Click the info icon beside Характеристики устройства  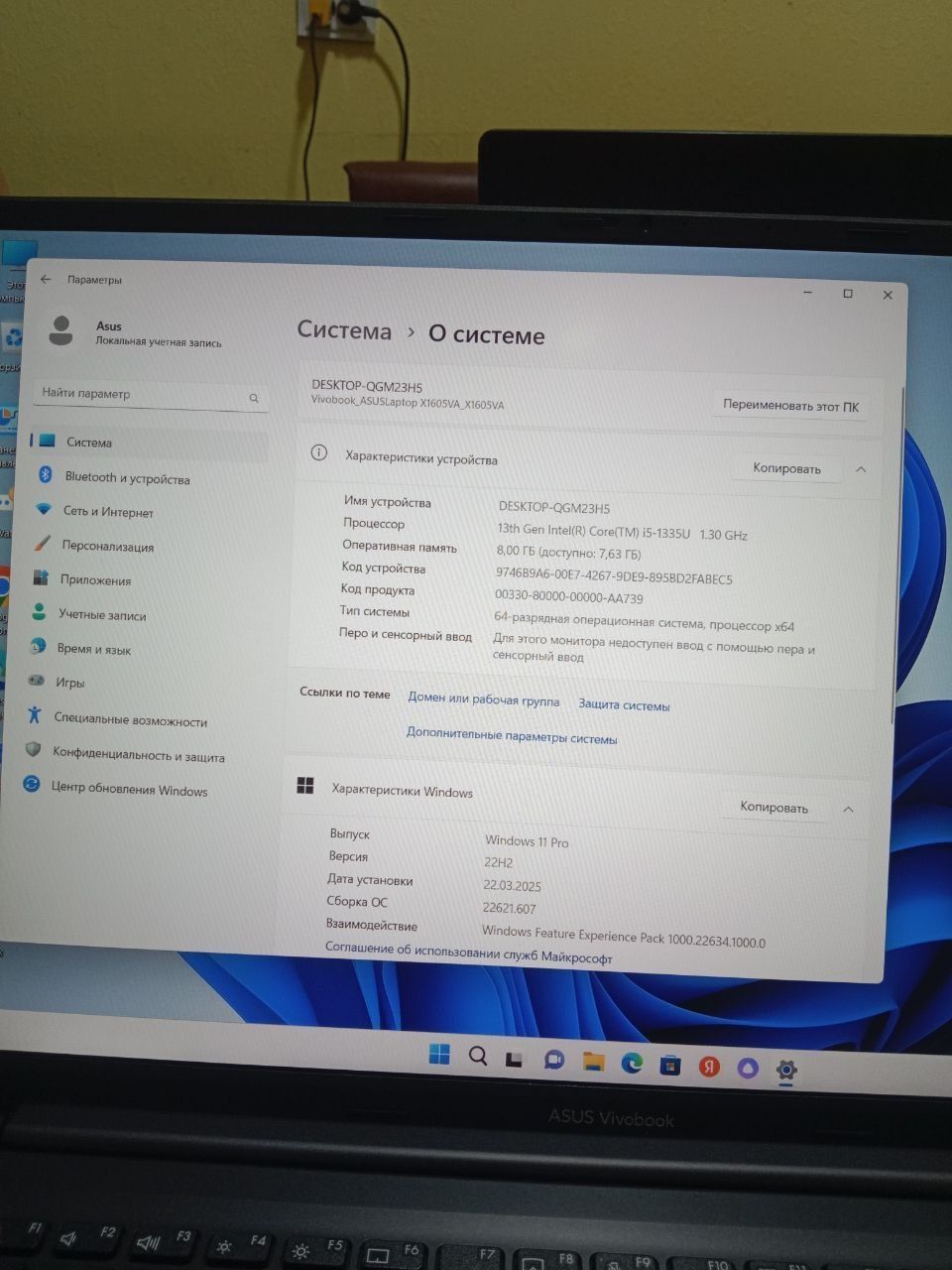coord(318,453)
